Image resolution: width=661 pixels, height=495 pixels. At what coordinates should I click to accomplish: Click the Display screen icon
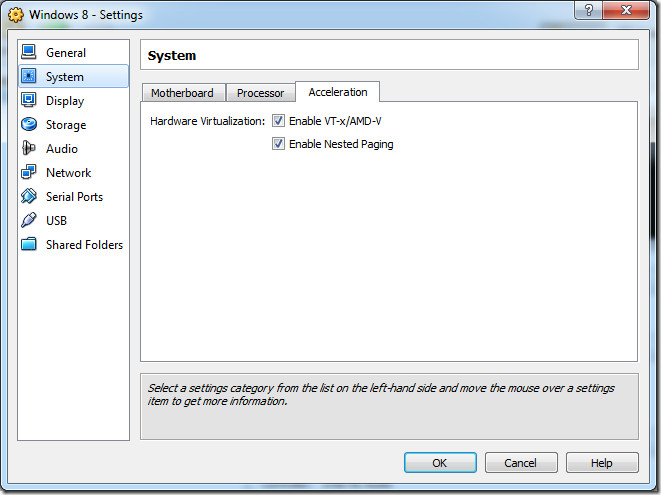[29, 100]
